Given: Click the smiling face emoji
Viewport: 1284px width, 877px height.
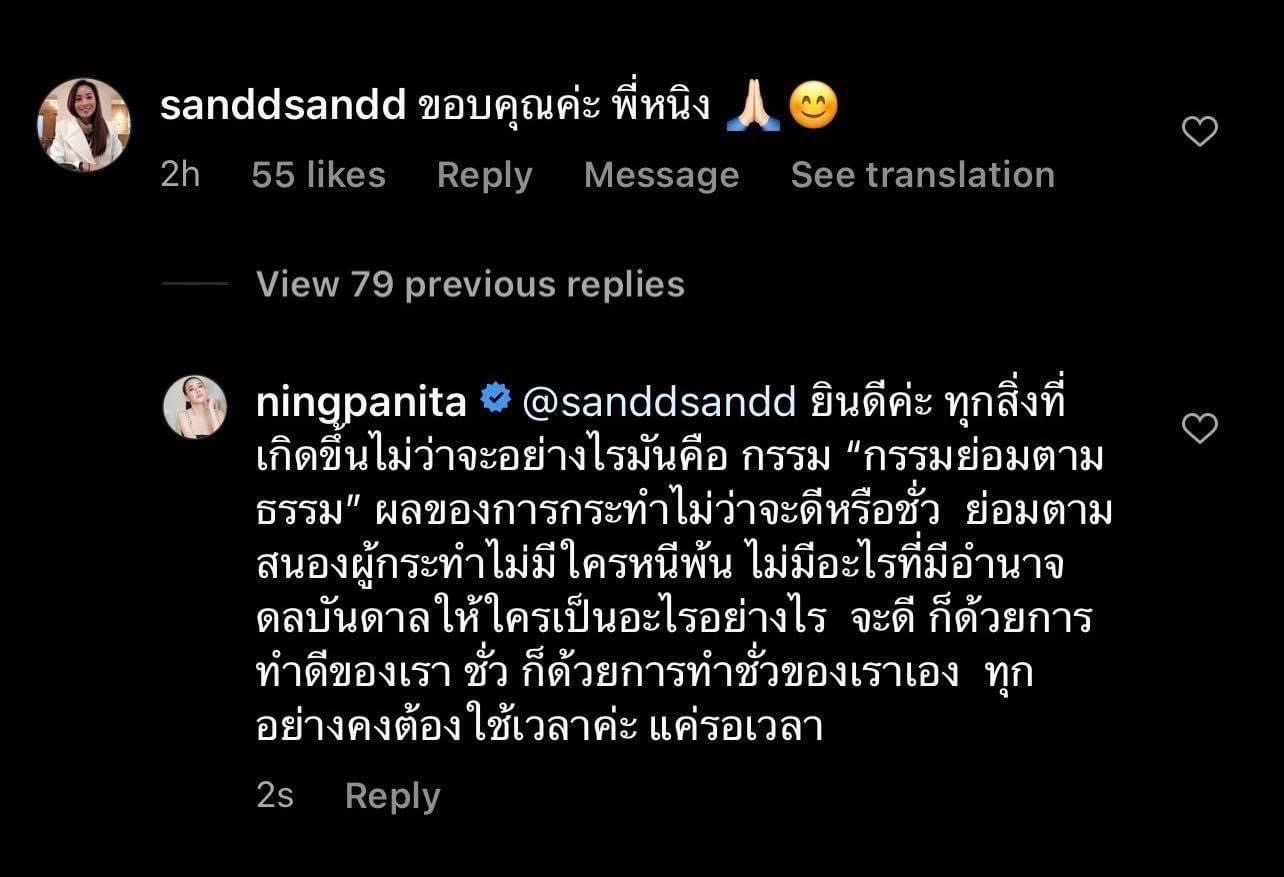Looking at the screenshot, I should pyautogui.click(x=813, y=107).
